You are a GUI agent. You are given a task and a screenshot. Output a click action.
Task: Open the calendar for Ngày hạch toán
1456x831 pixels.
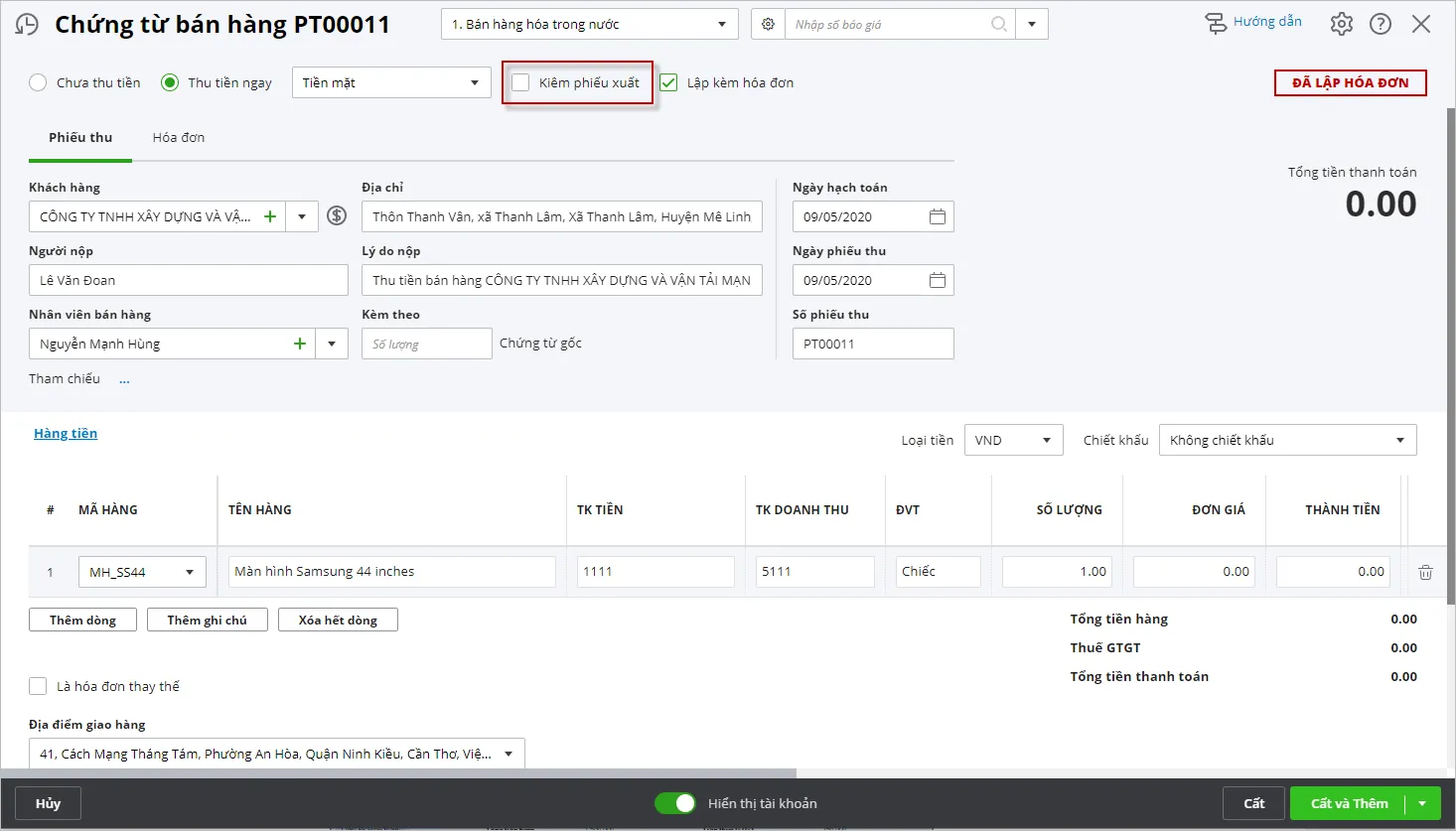click(x=937, y=216)
